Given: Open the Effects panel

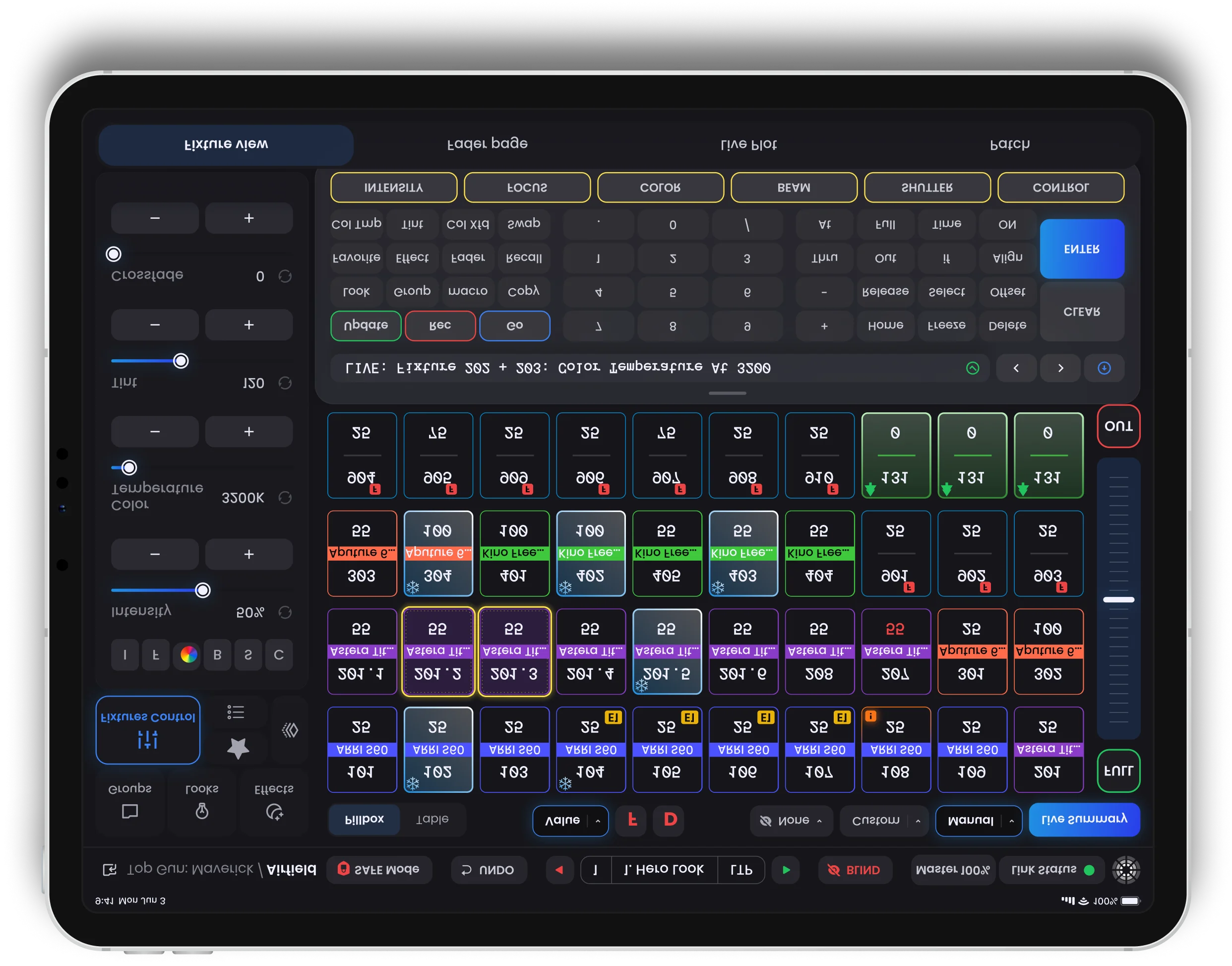Looking at the screenshot, I should (274, 802).
